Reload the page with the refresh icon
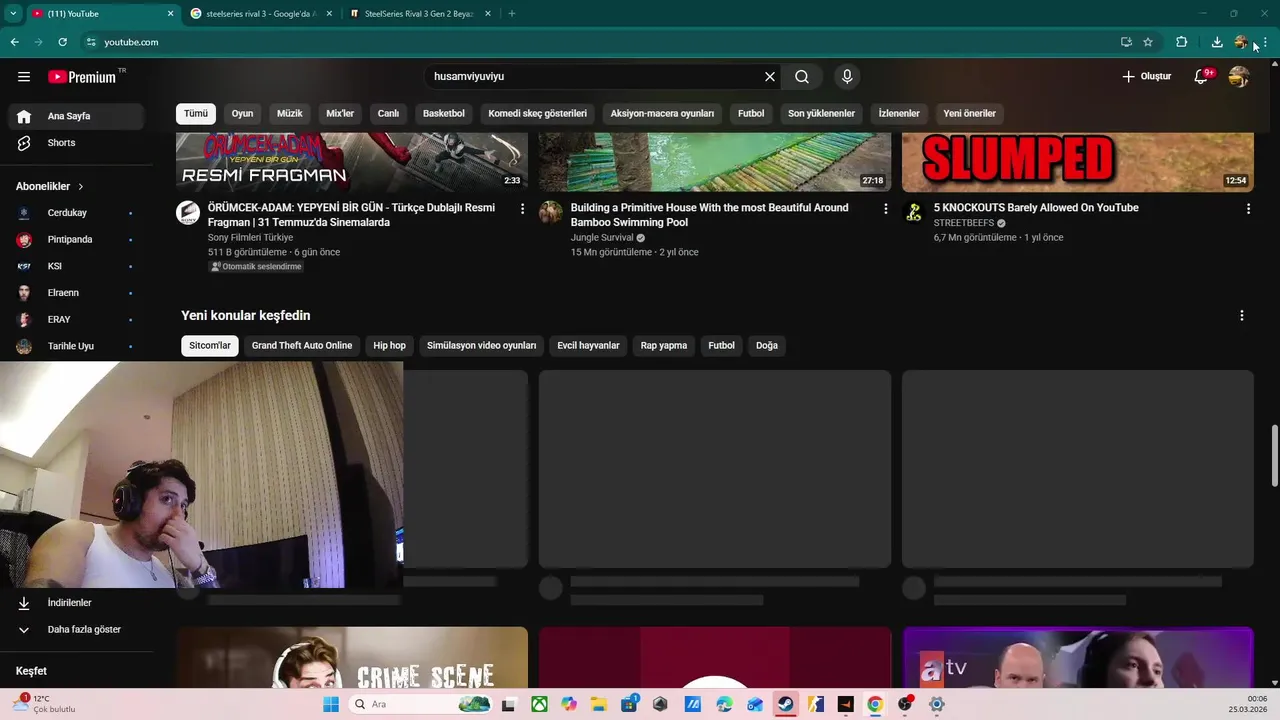The width and height of the screenshot is (1280, 720). [62, 42]
